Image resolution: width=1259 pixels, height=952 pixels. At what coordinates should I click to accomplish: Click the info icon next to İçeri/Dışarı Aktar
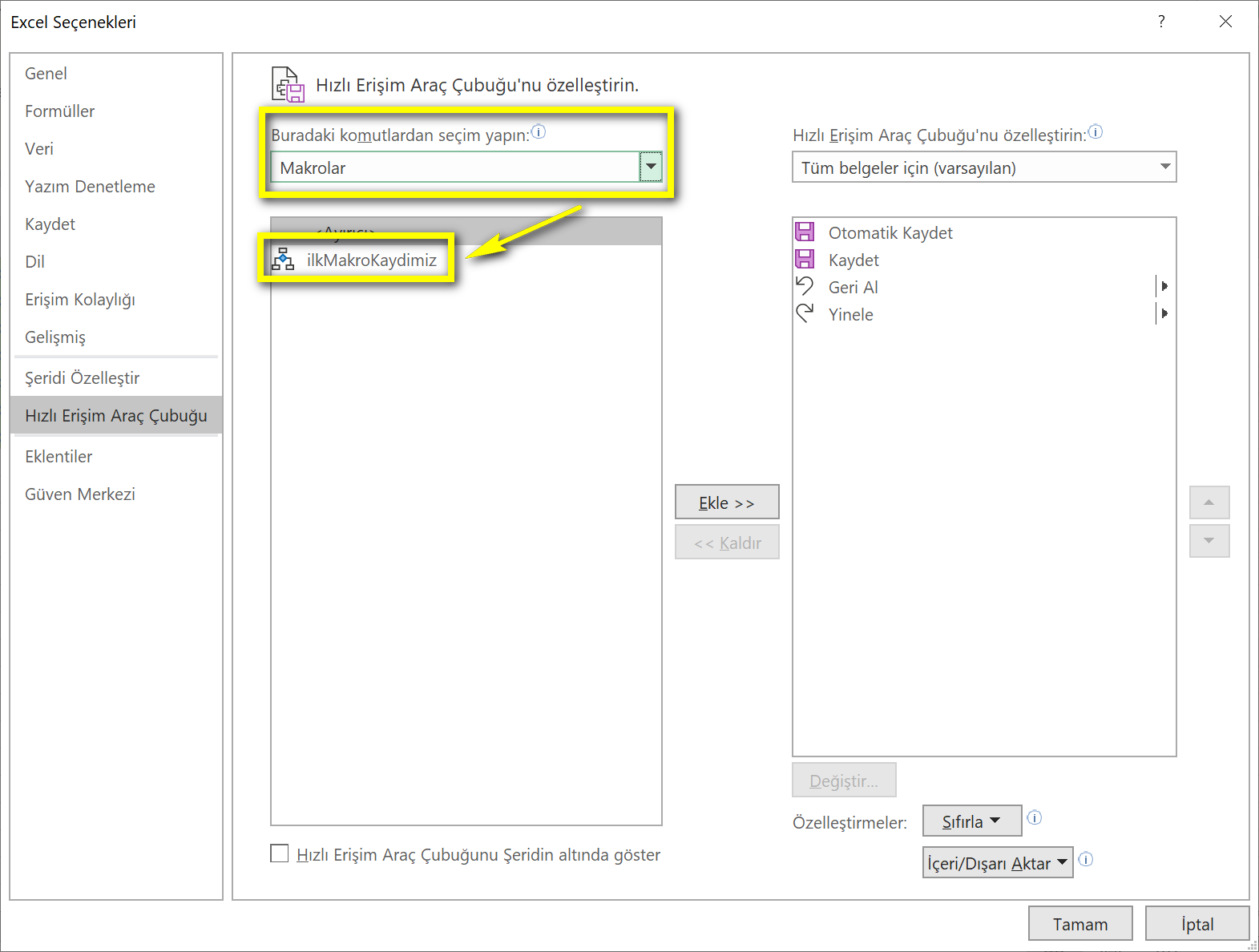pos(1086,859)
